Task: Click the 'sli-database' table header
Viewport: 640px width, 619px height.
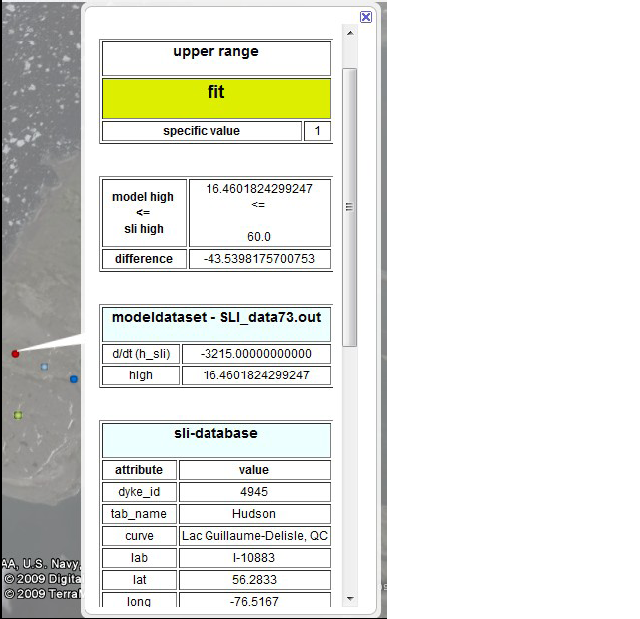Action: point(216,434)
